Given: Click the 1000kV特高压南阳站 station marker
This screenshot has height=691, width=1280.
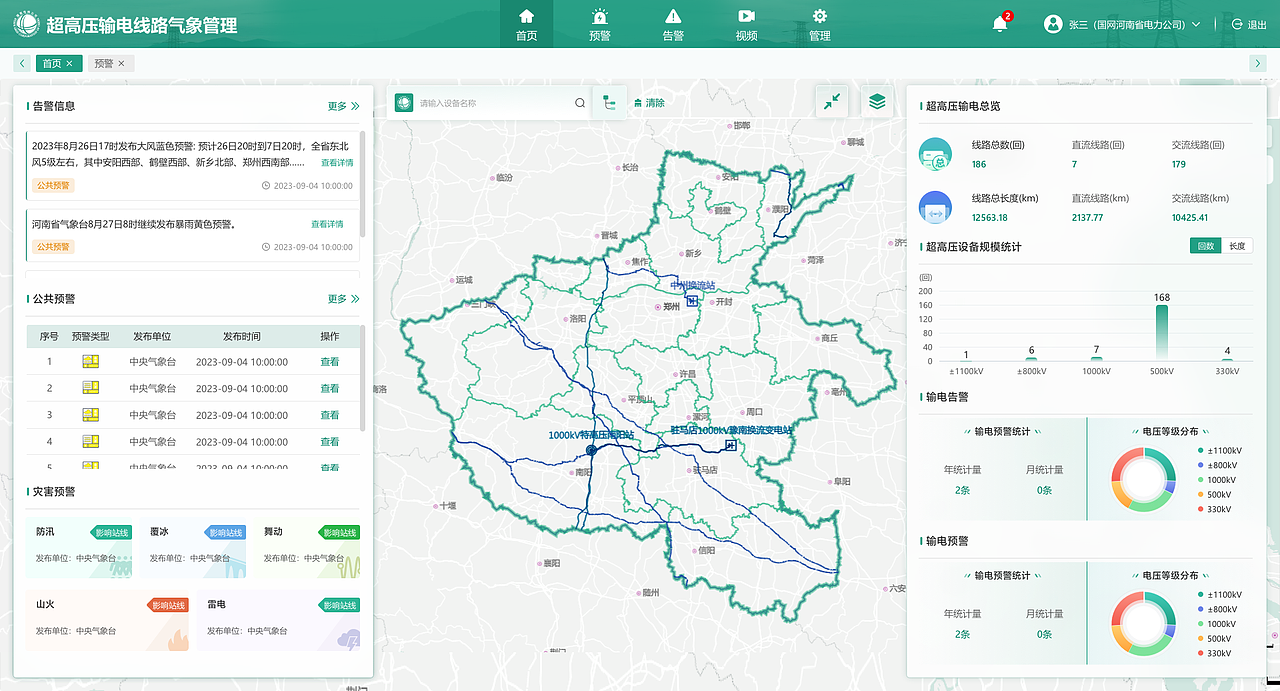Looking at the screenshot, I should 591,450.
